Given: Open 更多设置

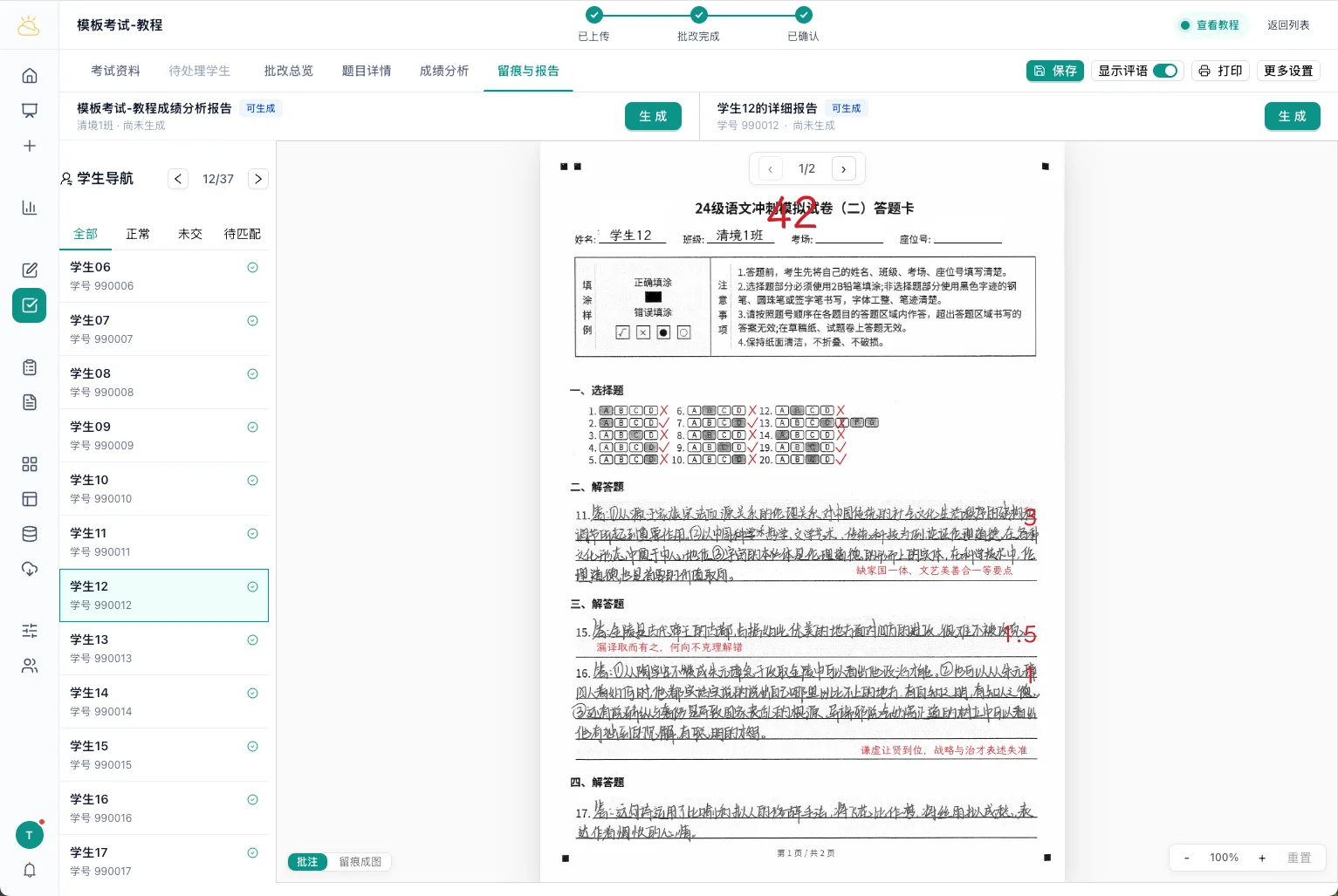Looking at the screenshot, I should (1288, 71).
